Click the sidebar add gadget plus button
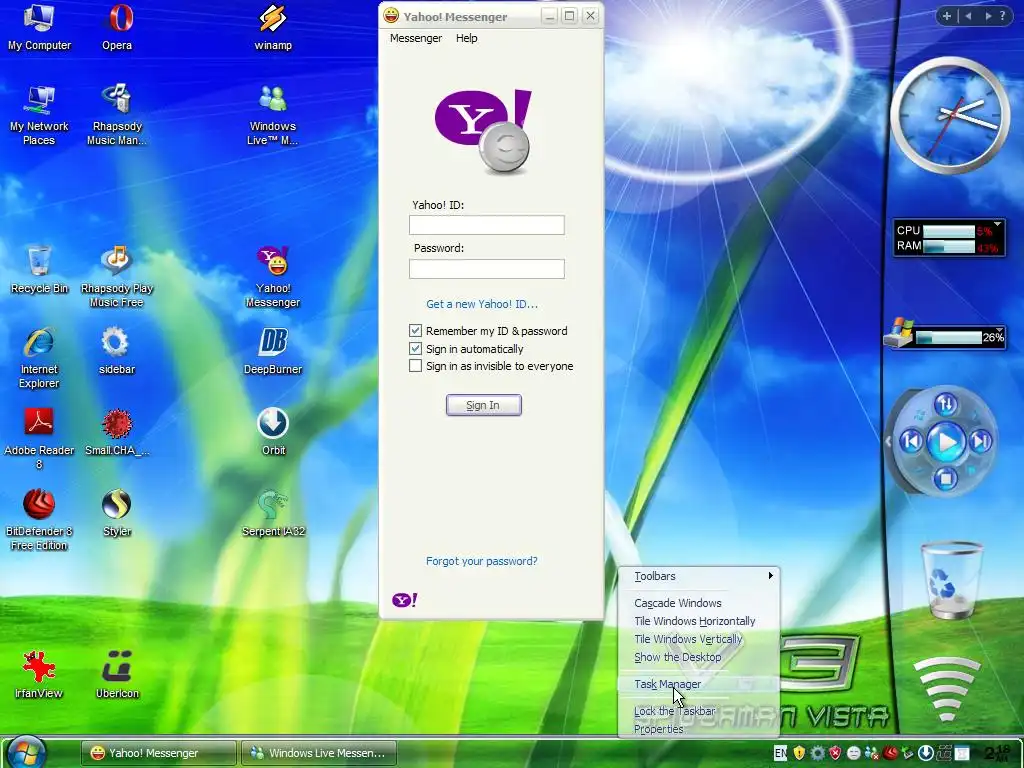1024x768 pixels. pos(946,16)
